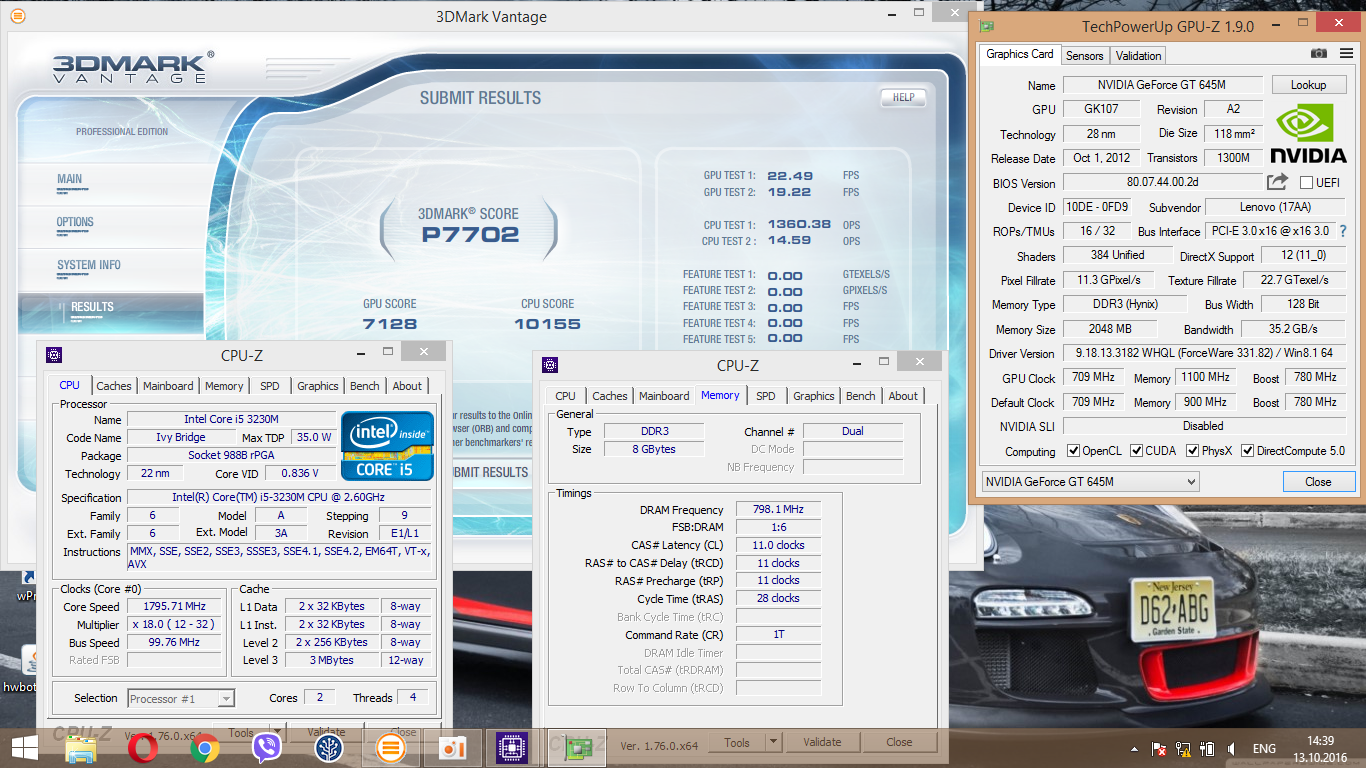Open Viber from the taskbar
Screen dimensions: 1366x768
[x=267, y=748]
